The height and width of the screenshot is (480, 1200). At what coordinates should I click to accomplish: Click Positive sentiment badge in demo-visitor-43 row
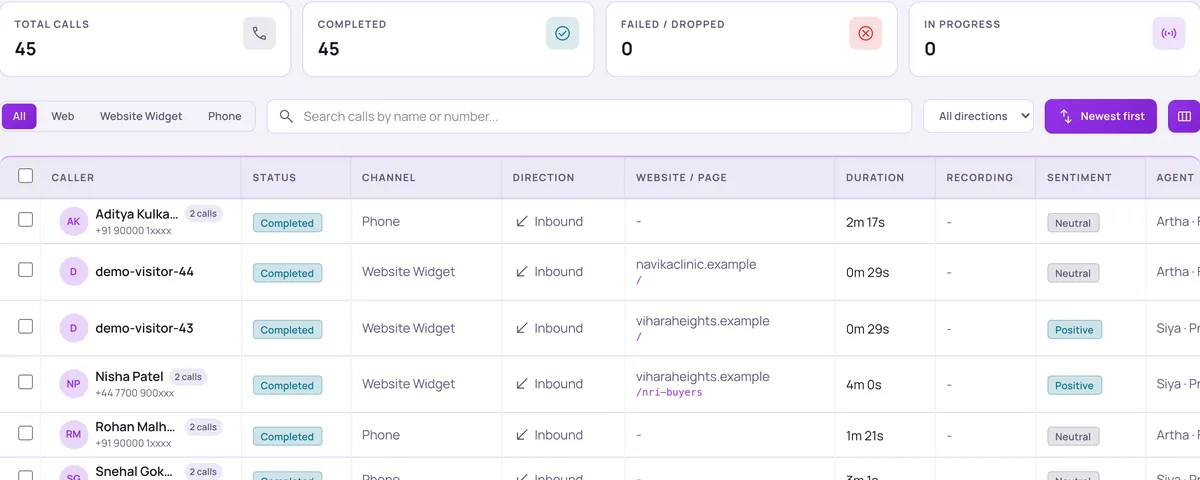(x=1074, y=329)
